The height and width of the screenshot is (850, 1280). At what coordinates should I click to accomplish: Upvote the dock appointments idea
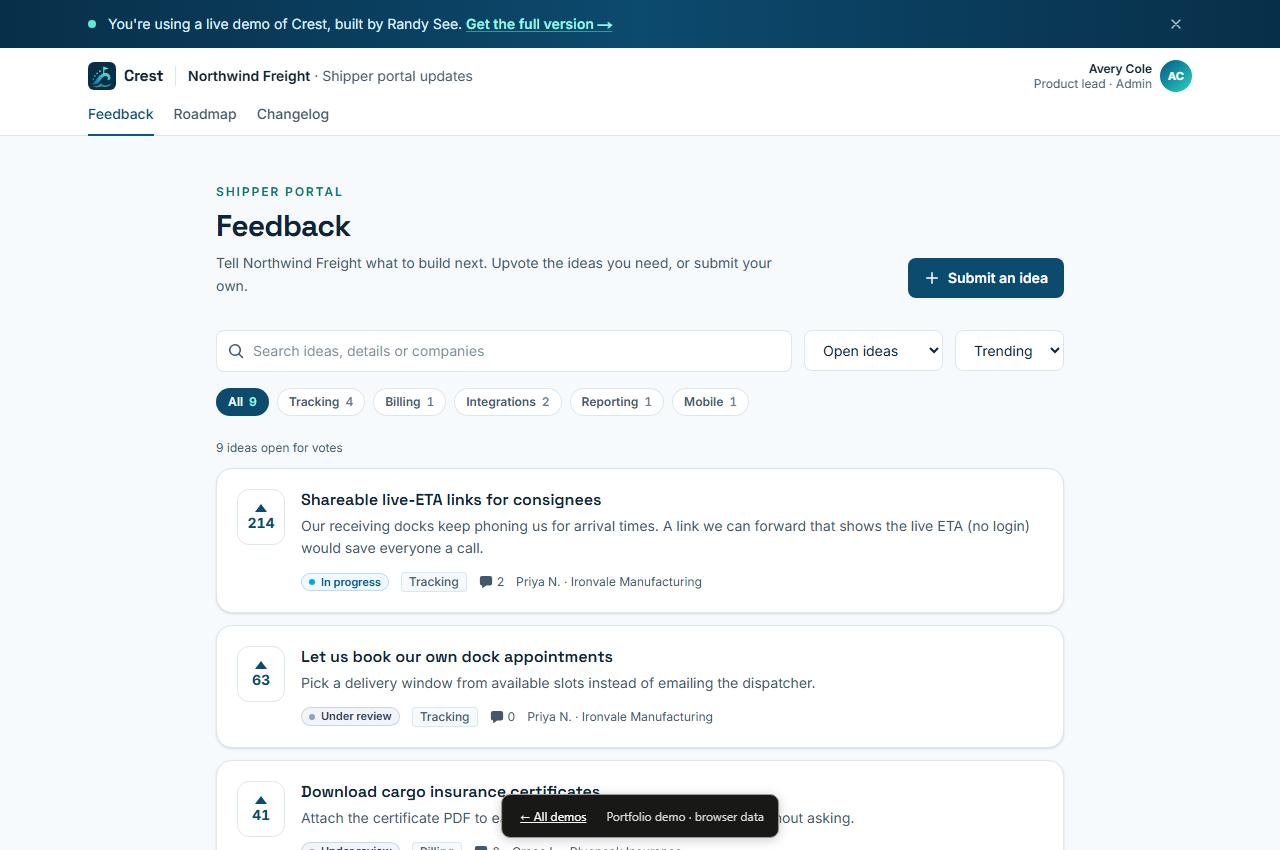click(x=261, y=674)
